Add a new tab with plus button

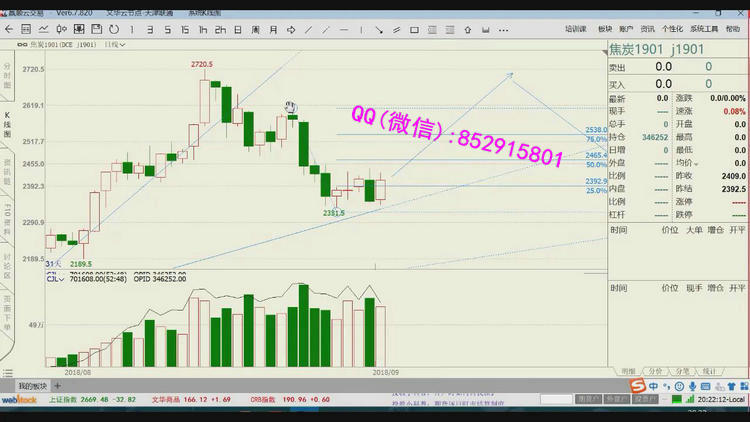click(x=58, y=385)
